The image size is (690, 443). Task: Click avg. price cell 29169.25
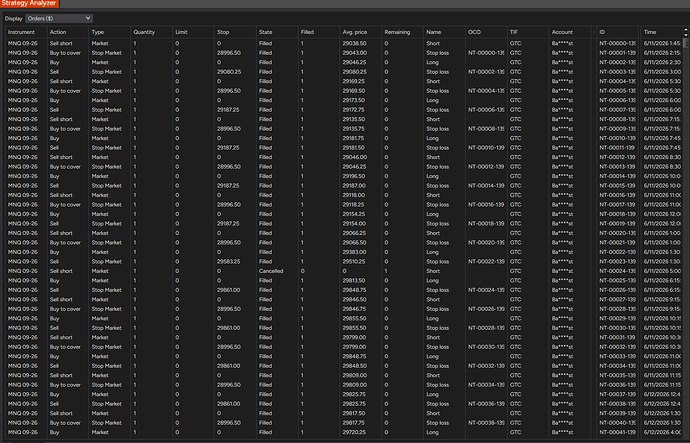pos(355,81)
